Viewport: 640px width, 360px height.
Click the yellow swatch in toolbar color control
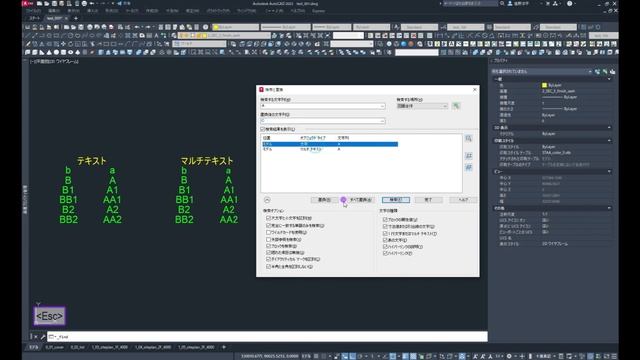(216, 27)
